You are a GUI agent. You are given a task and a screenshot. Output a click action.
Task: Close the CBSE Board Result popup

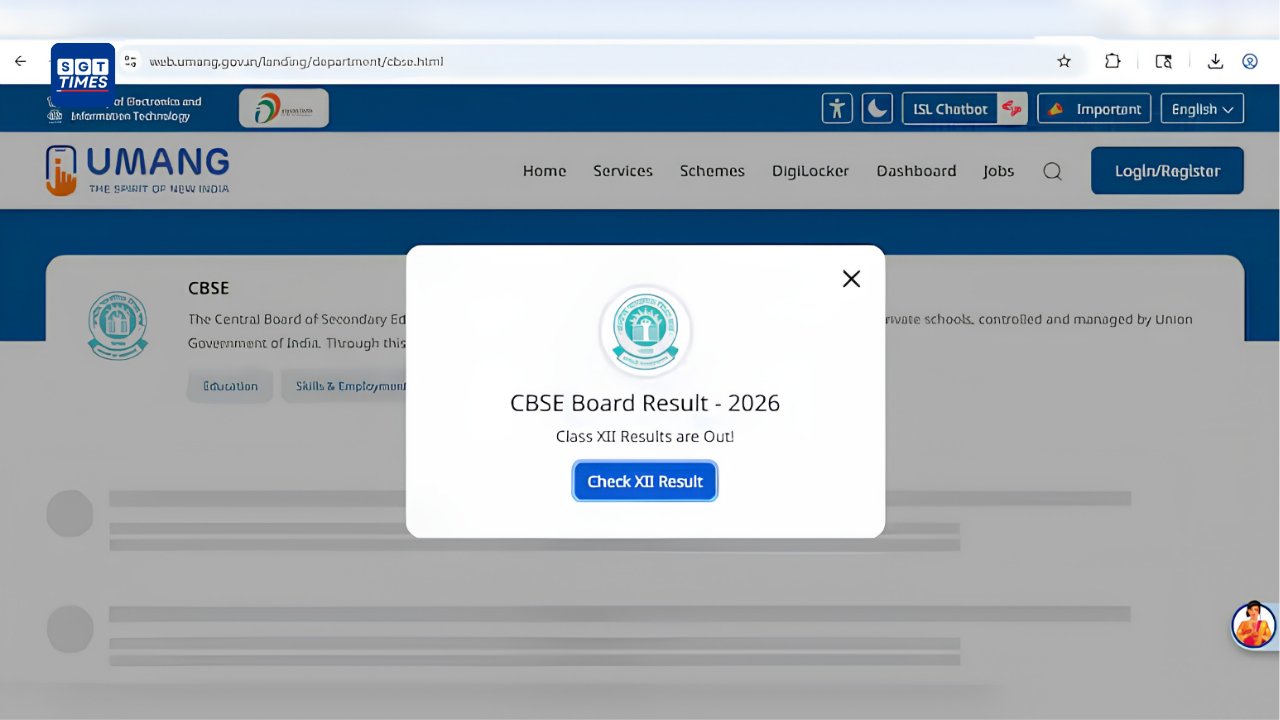851,279
